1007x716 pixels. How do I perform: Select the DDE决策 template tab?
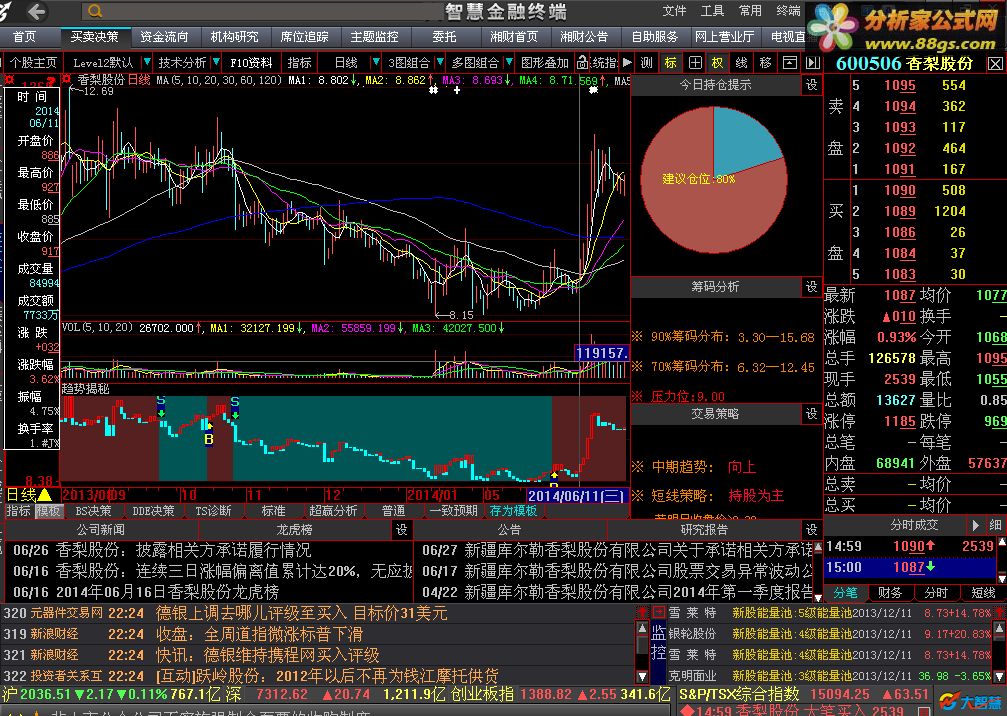153,511
